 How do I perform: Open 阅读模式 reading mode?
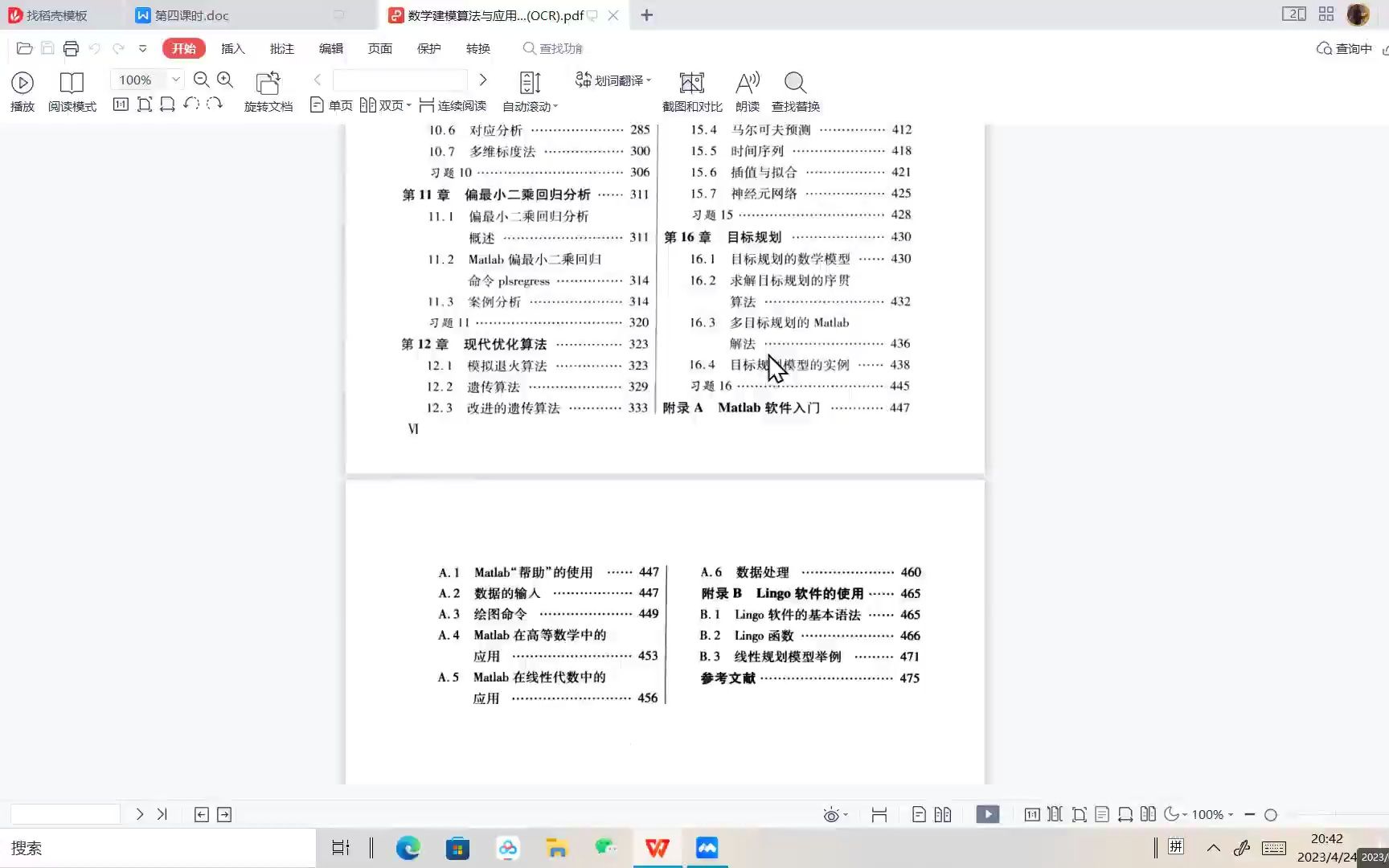click(72, 90)
